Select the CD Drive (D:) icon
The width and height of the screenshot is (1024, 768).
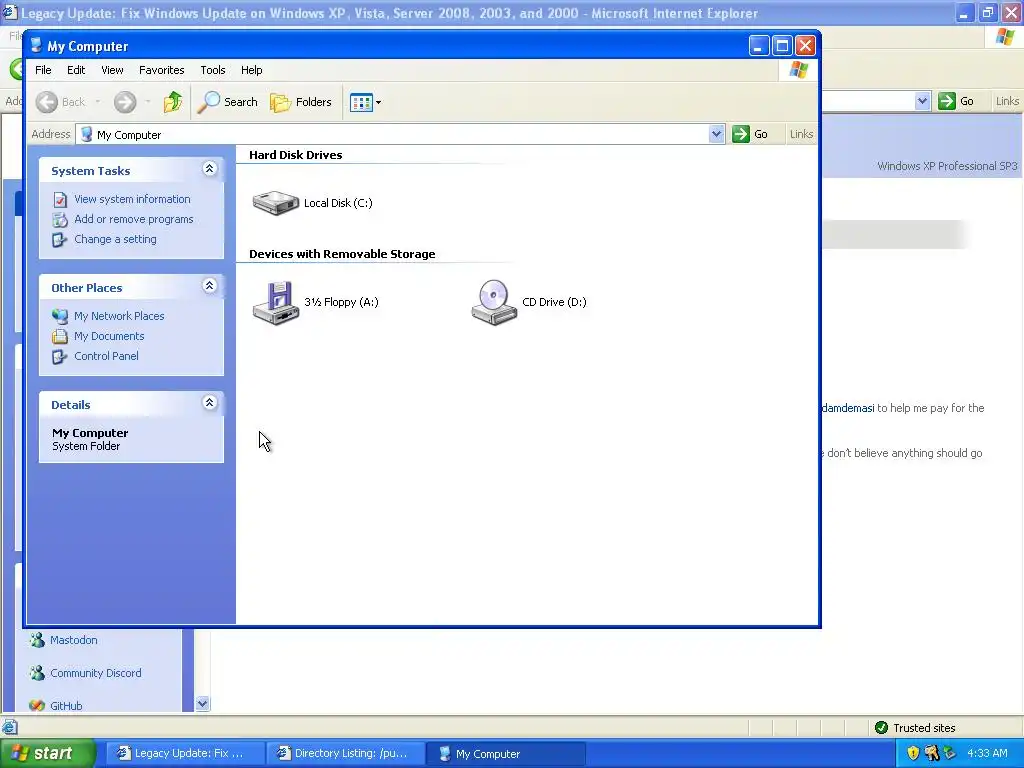pyautogui.click(x=494, y=302)
